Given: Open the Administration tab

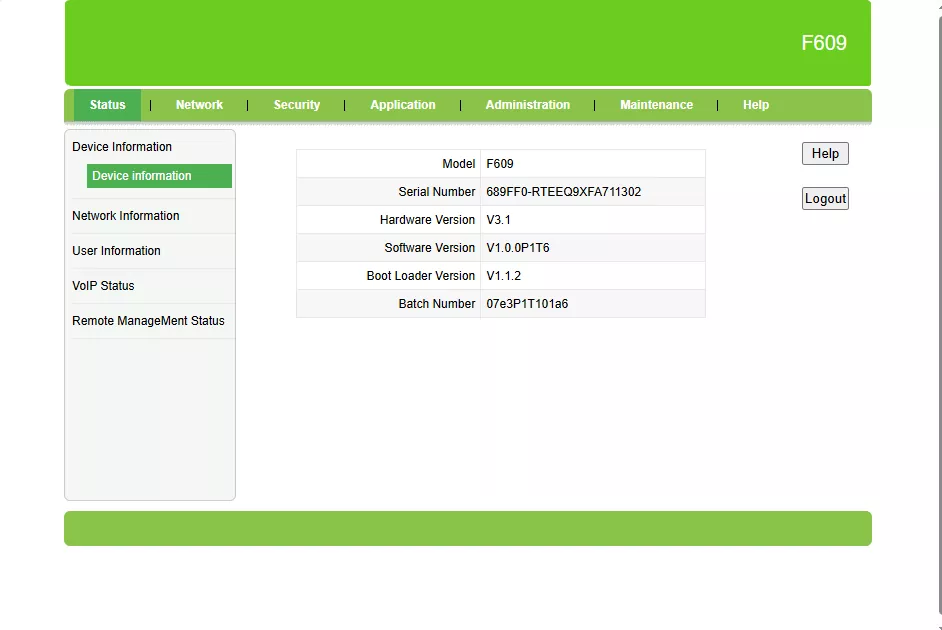Looking at the screenshot, I should click(527, 105).
